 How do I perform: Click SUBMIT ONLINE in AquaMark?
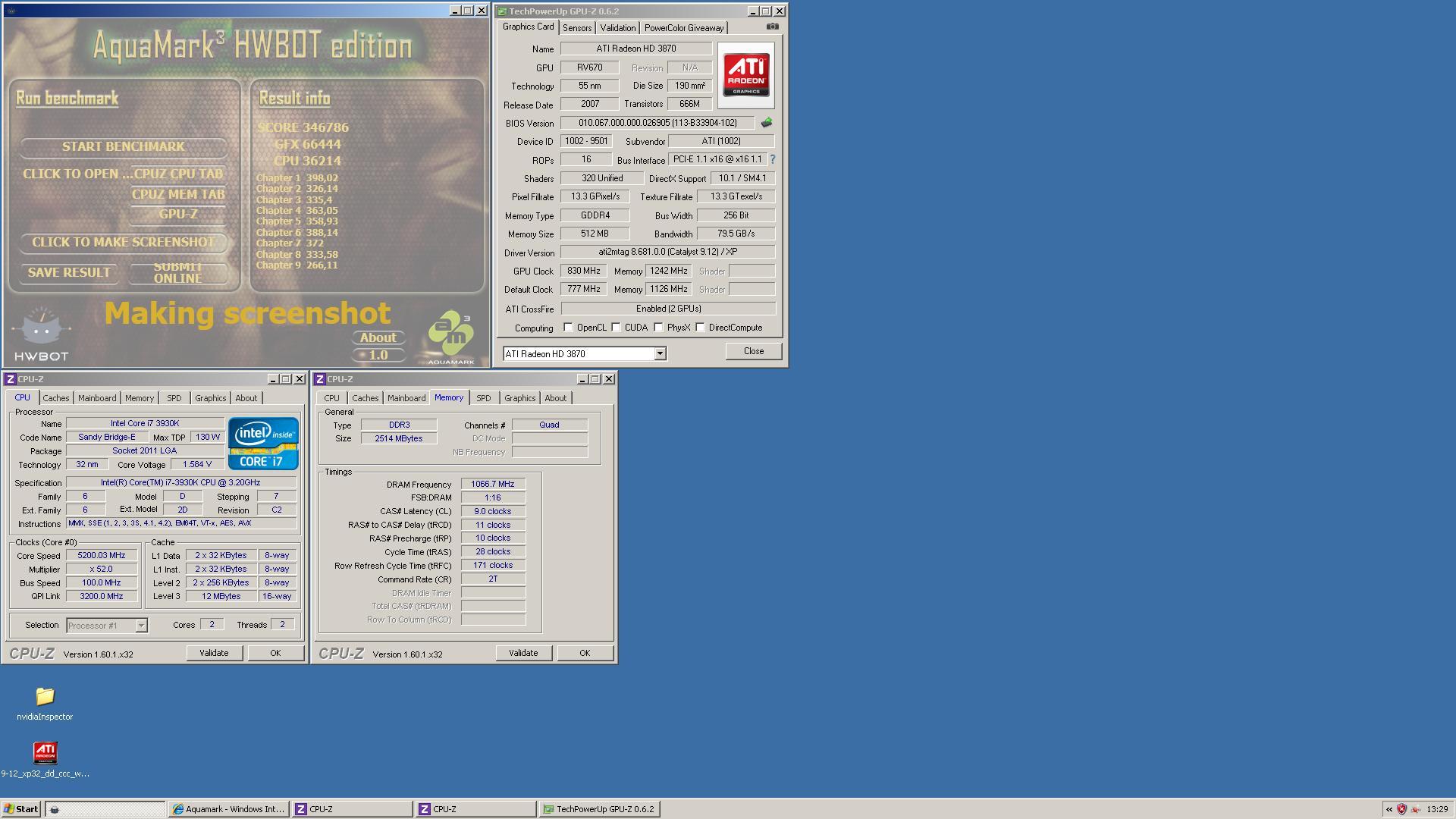point(178,272)
